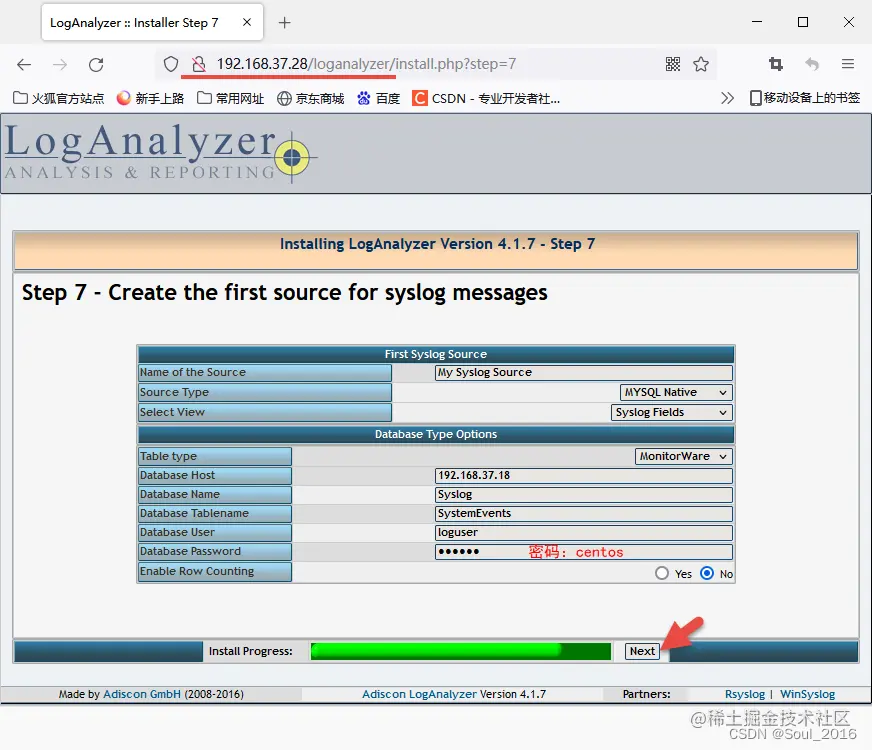Close the LogAnalyzer Installer Step 7 tab
Image resolution: width=872 pixels, height=750 pixels.
click(x=247, y=22)
